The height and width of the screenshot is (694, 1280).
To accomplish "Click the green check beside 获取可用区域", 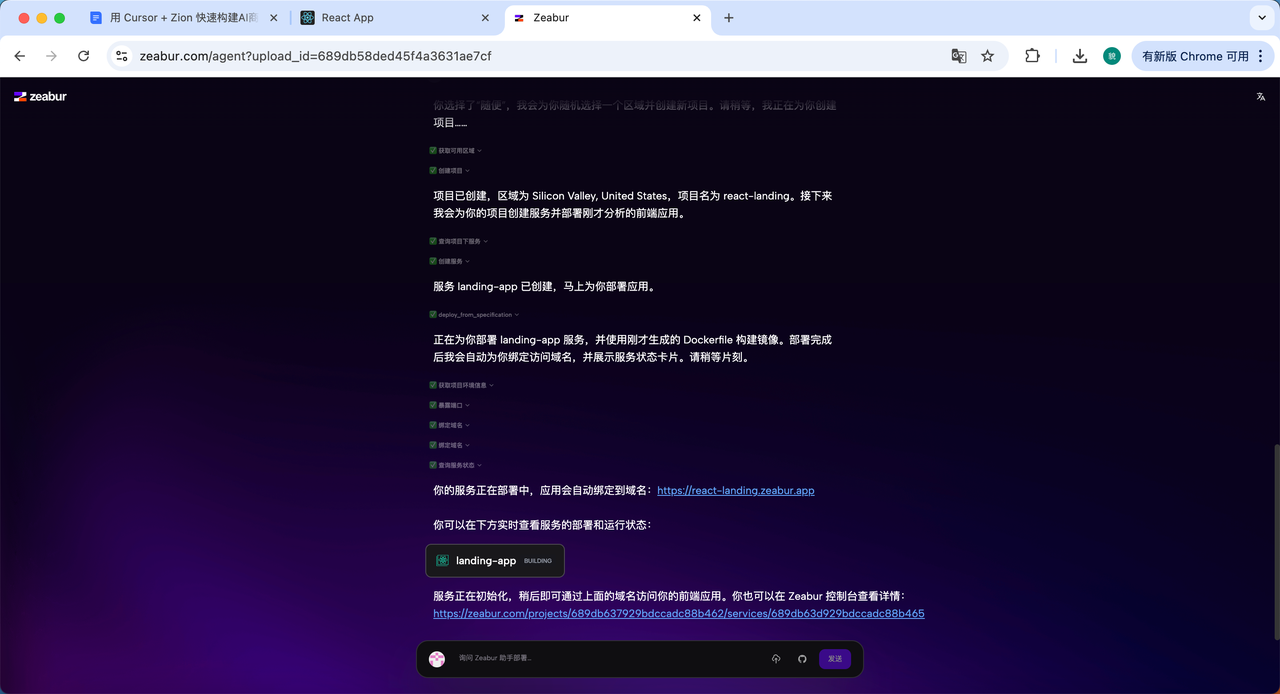I will [433, 150].
